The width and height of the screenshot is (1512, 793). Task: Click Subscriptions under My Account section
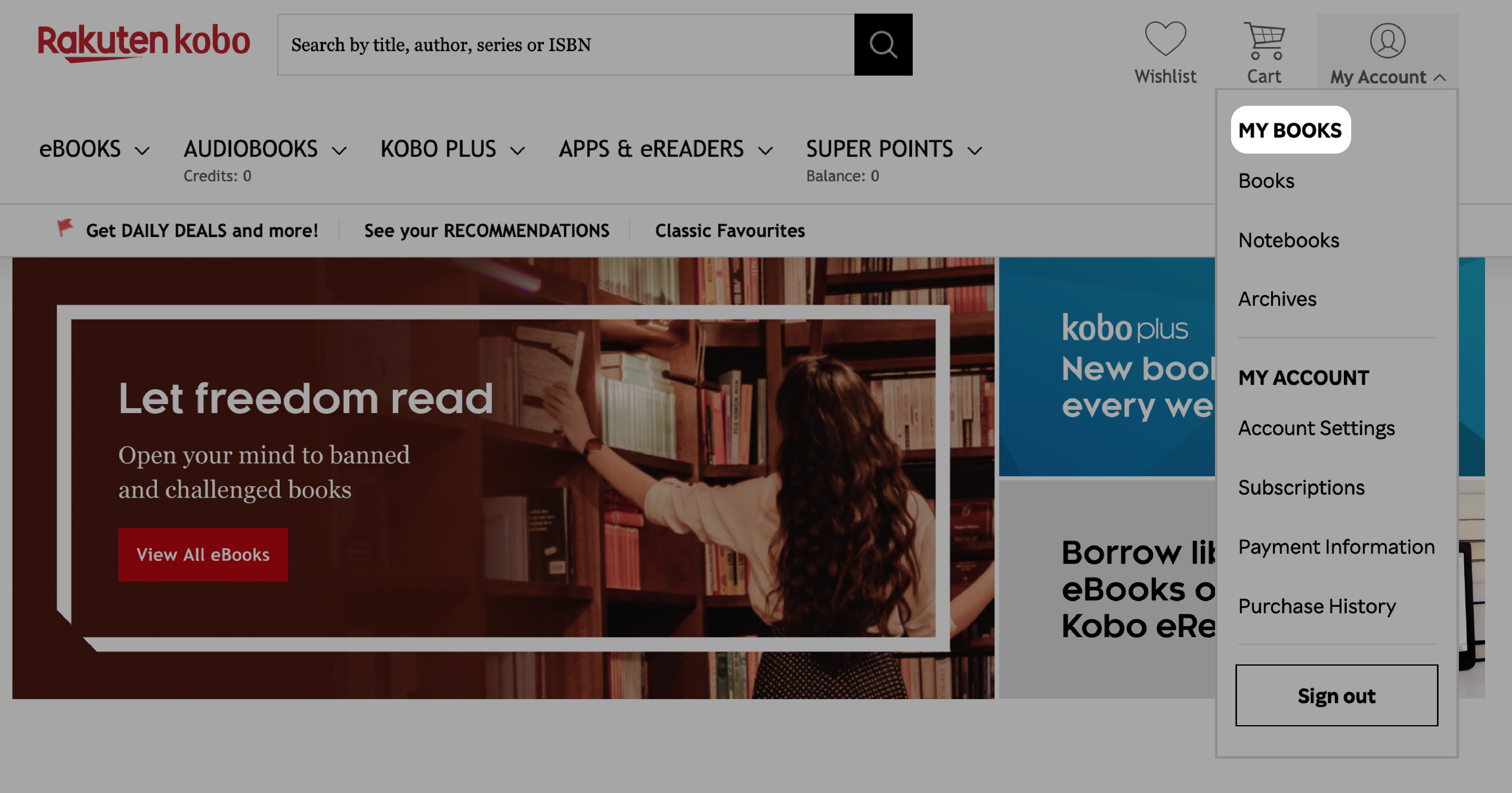[x=1301, y=487]
